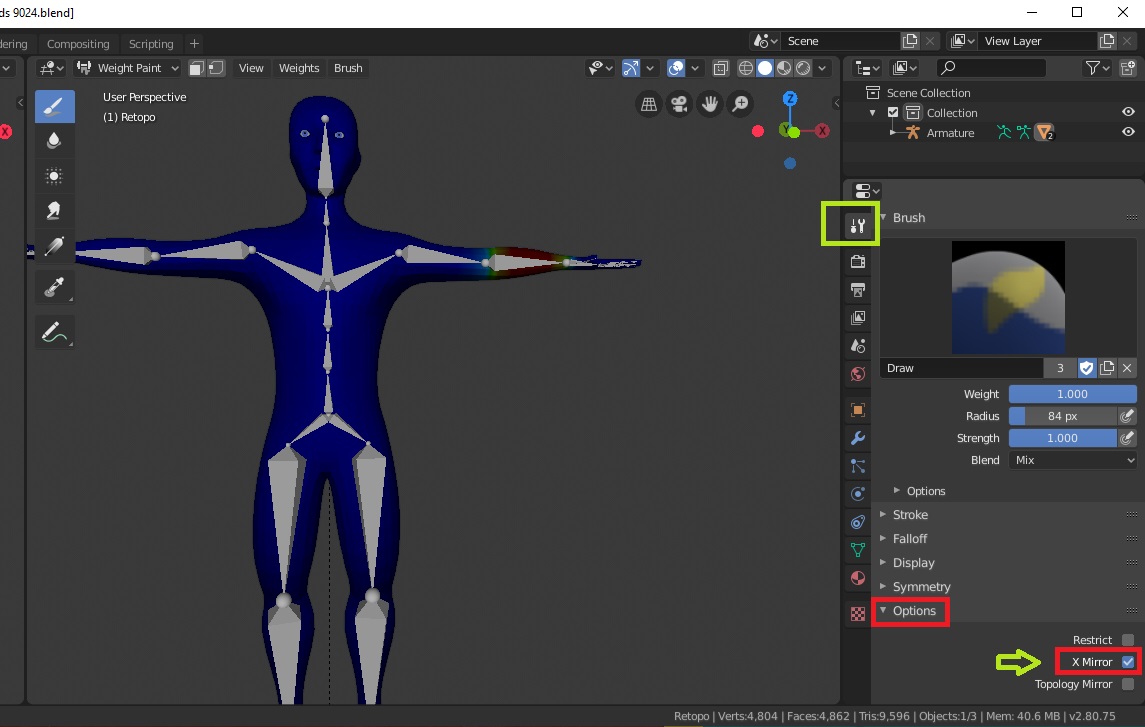Disable the X Mirror checkbox
This screenshot has height=727, width=1145.
(x=1128, y=661)
